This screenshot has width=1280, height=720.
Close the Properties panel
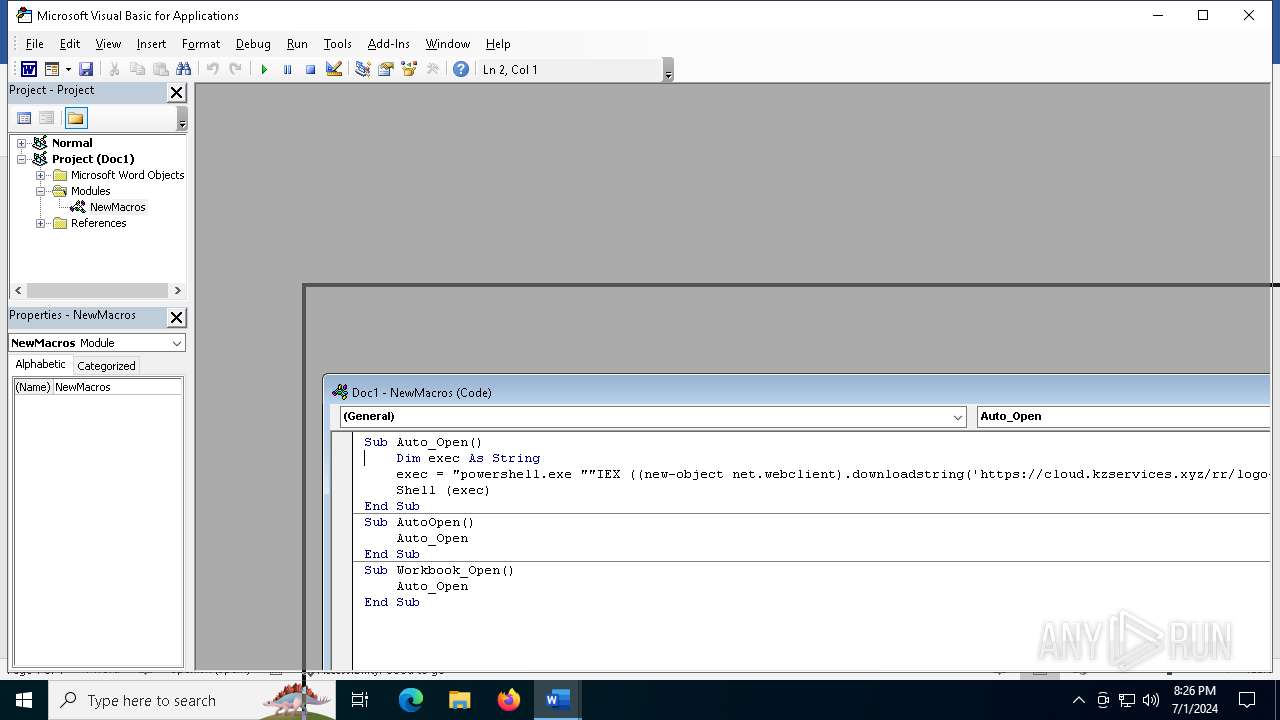[176, 317]
